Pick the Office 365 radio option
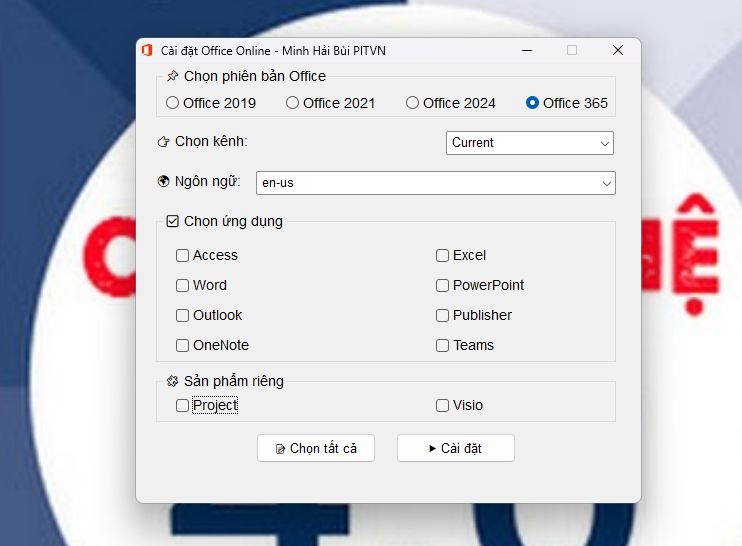 [x=533, y=103]
